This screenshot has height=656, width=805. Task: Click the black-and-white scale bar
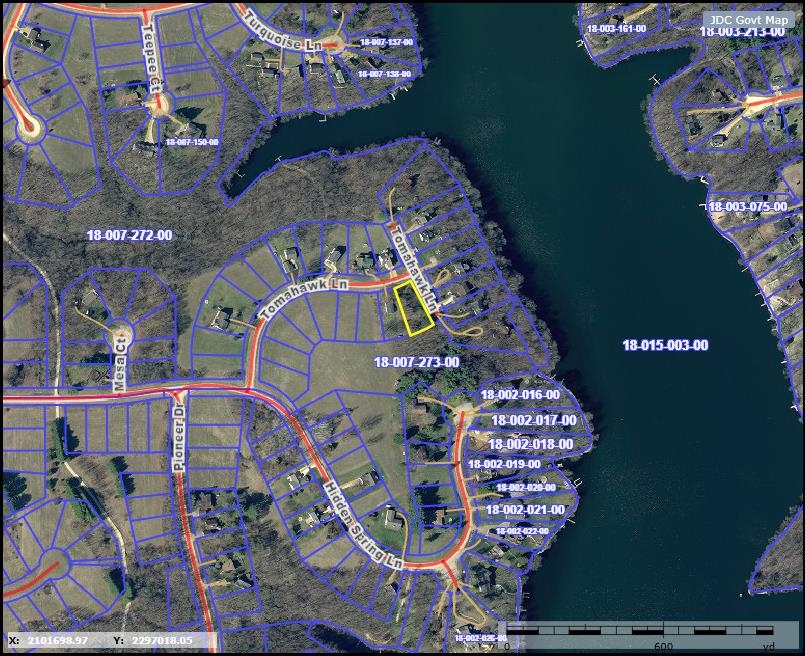pos(640,630)
